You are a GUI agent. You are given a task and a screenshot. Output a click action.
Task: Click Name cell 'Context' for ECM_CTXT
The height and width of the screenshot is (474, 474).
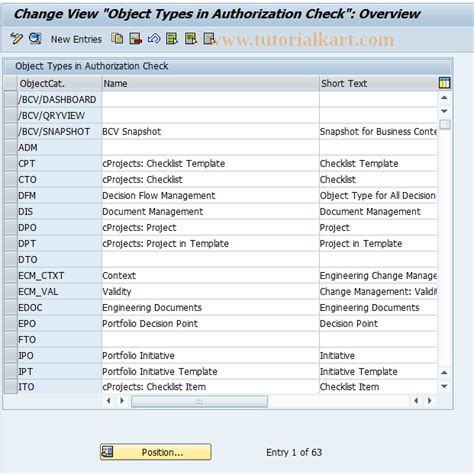pos(210,275)
